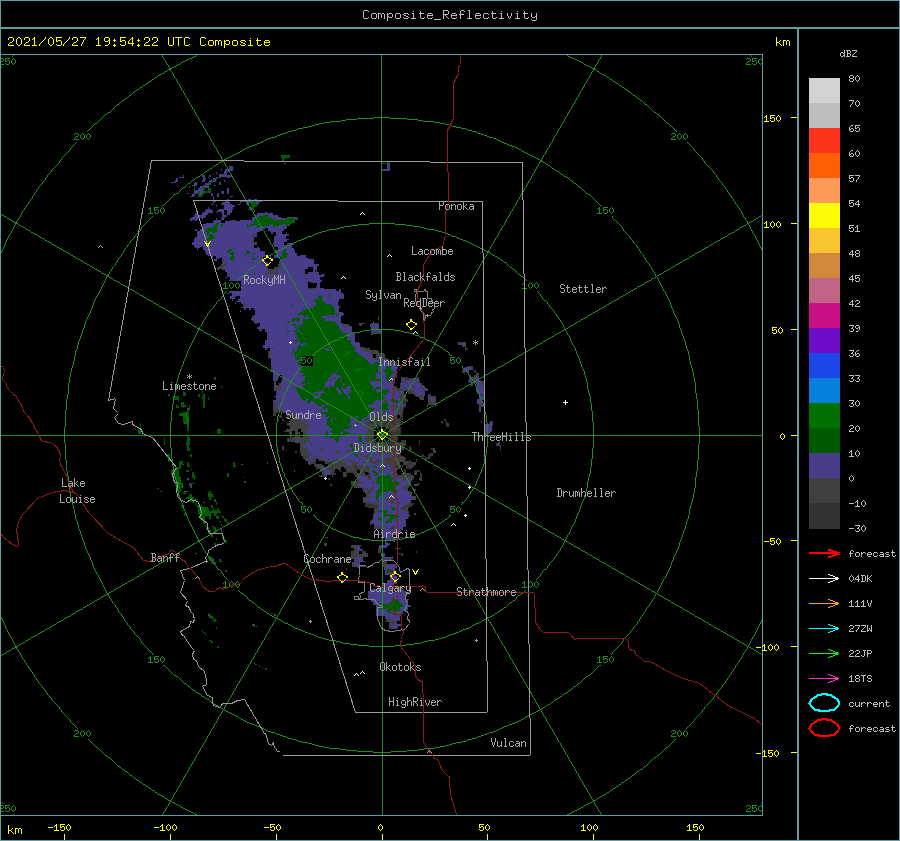Click the Olds label

[x=381, y=417]
